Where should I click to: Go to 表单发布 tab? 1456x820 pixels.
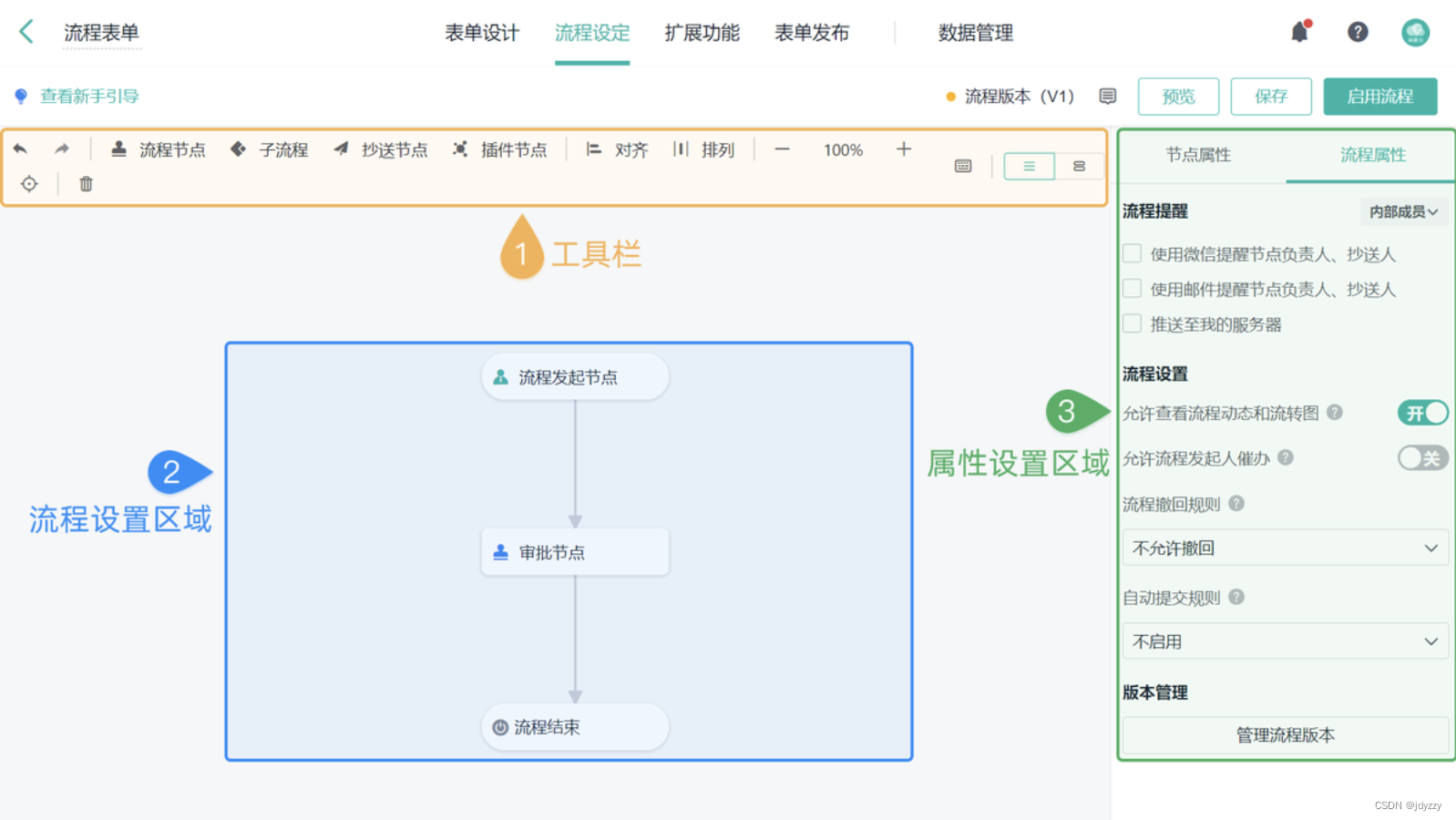tap(812, 33)
